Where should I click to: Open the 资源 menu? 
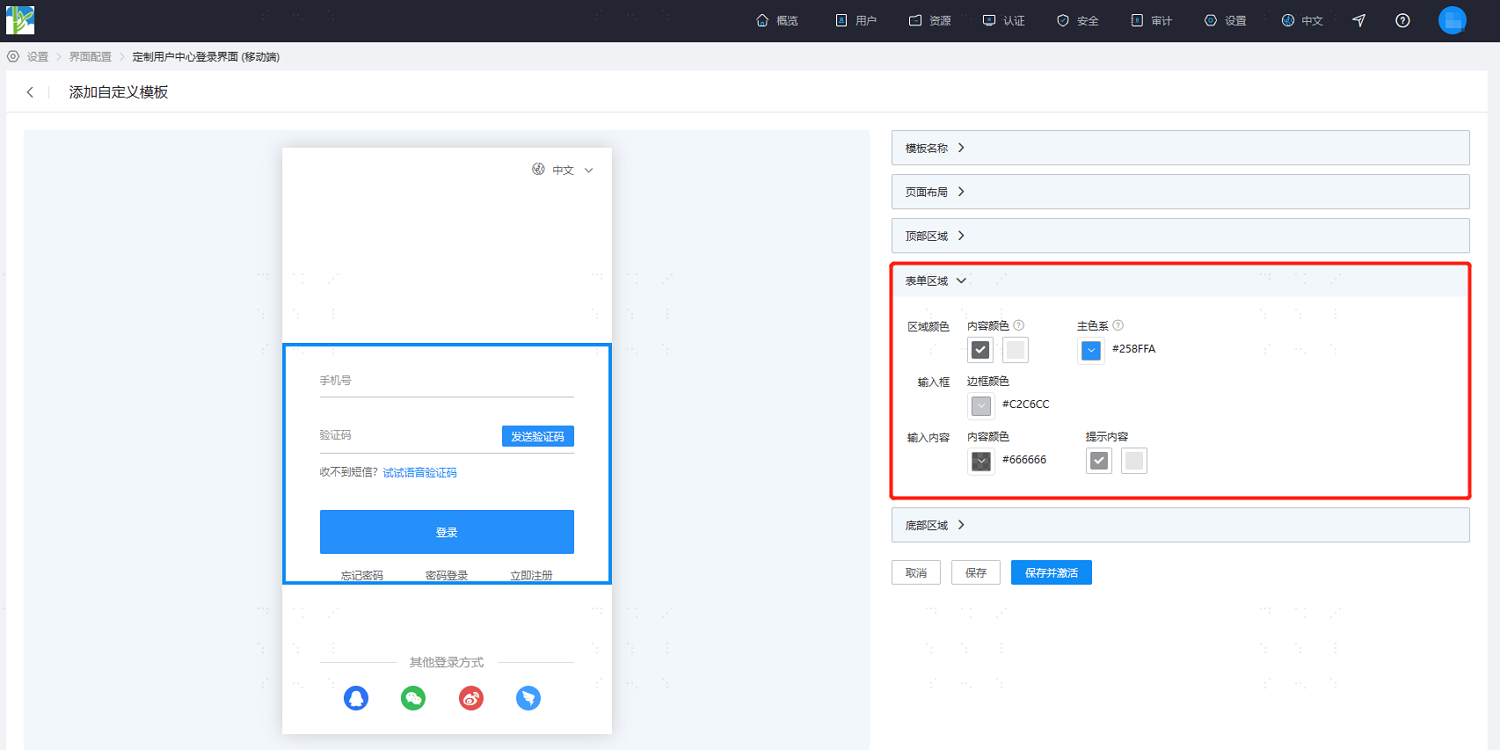[x=930, y=20]
